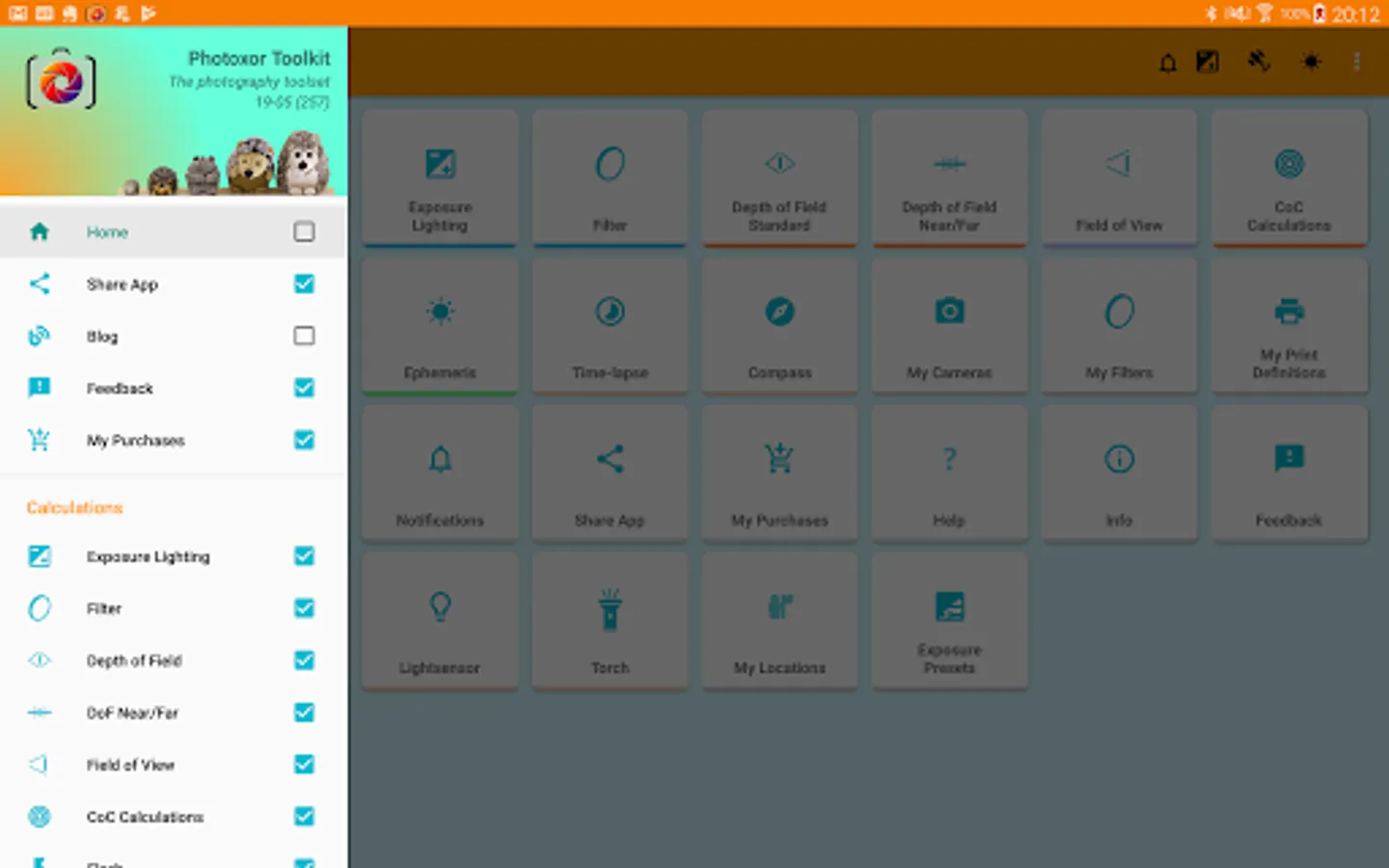Select Filter in the navigation drawer
1389x868 pixels.
coord(174,609)
